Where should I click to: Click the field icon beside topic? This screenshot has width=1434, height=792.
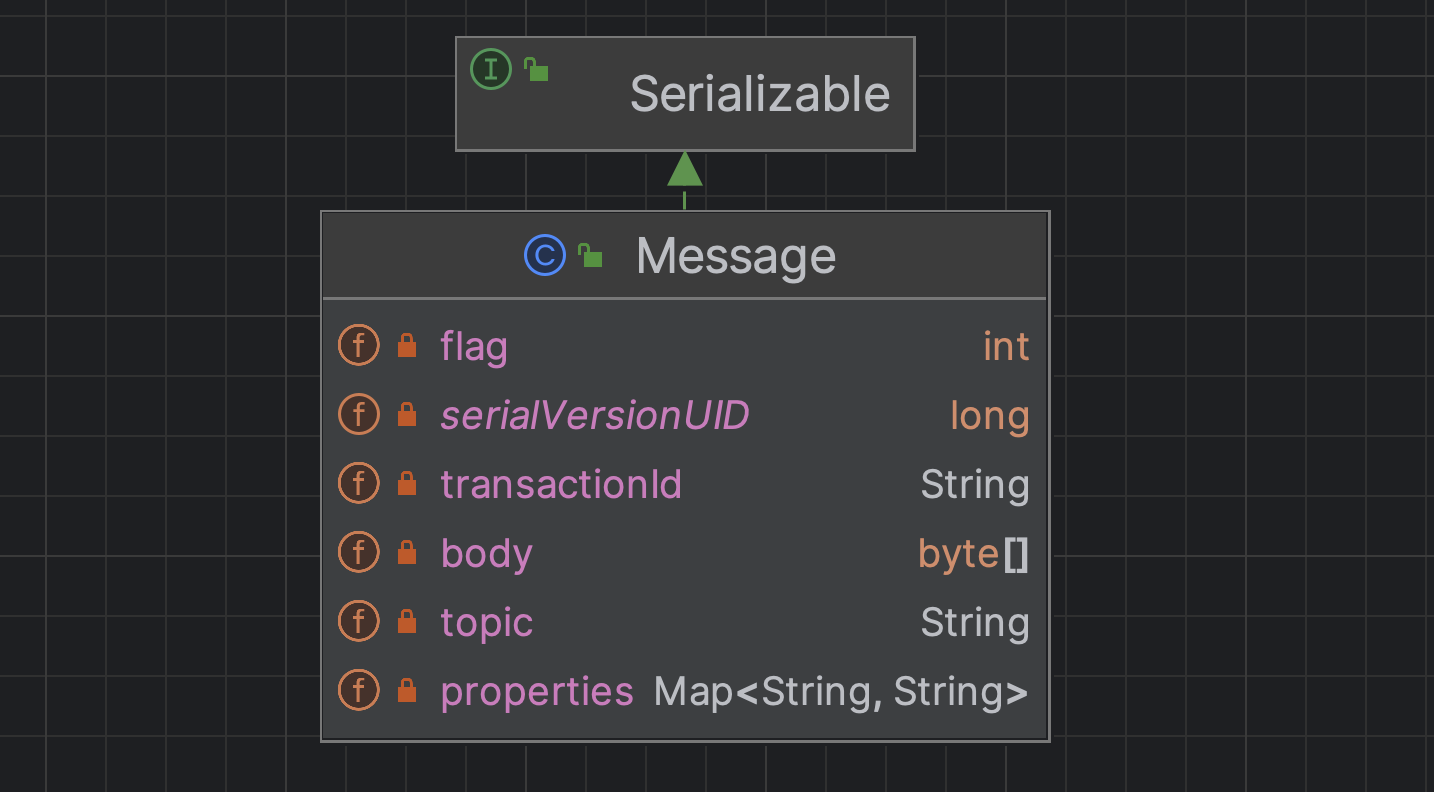point(359,622)
